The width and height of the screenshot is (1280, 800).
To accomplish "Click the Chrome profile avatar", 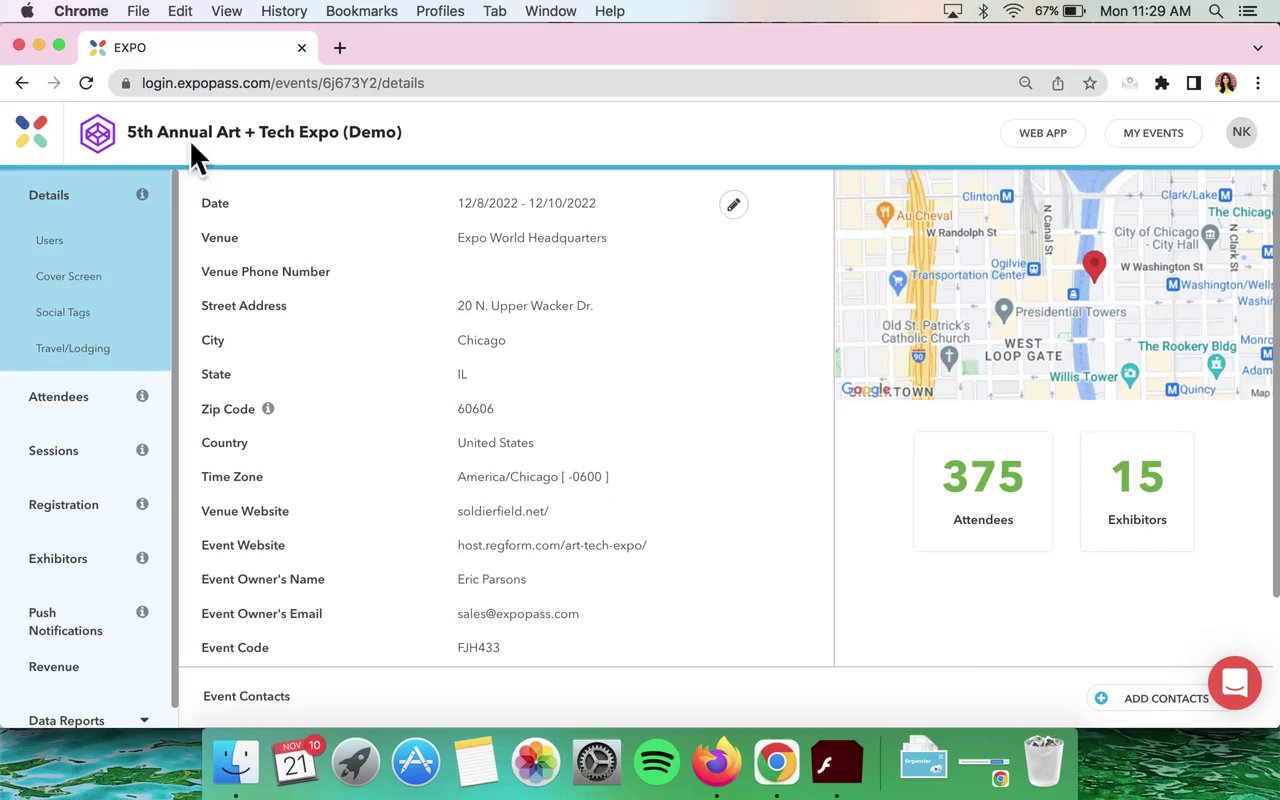I will 1226,83.
